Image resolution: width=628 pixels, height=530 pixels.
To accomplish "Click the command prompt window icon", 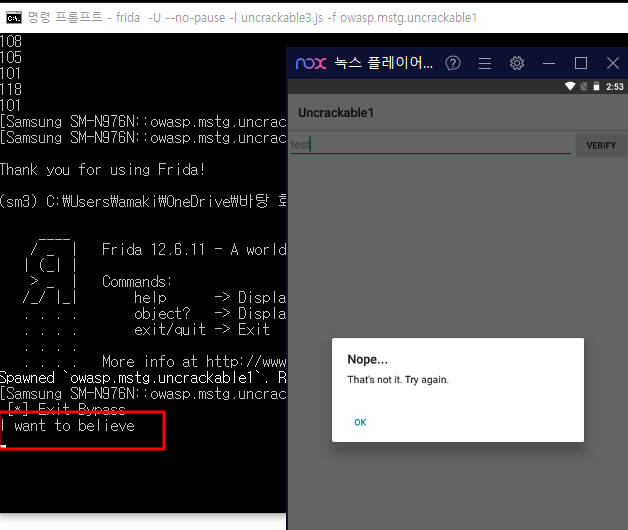I will [x=14, y=18].
